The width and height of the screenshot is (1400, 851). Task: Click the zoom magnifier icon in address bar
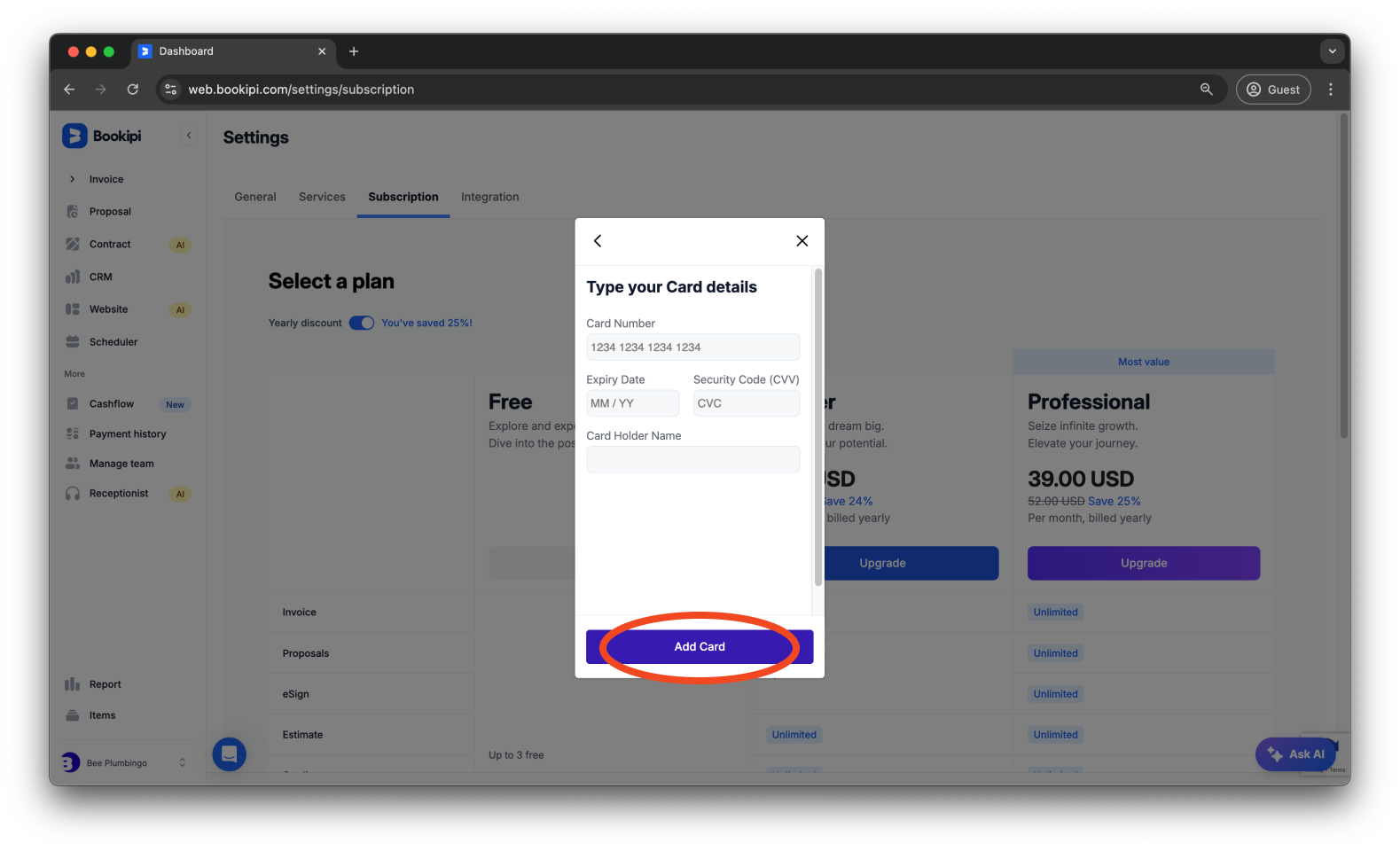pyautogui.click(x=1207, y=90)
